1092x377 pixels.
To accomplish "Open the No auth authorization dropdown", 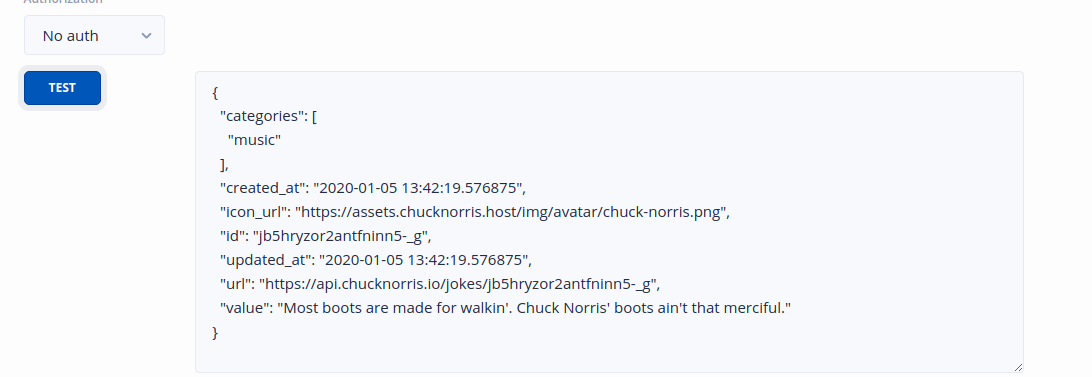I will click(94, 35).
